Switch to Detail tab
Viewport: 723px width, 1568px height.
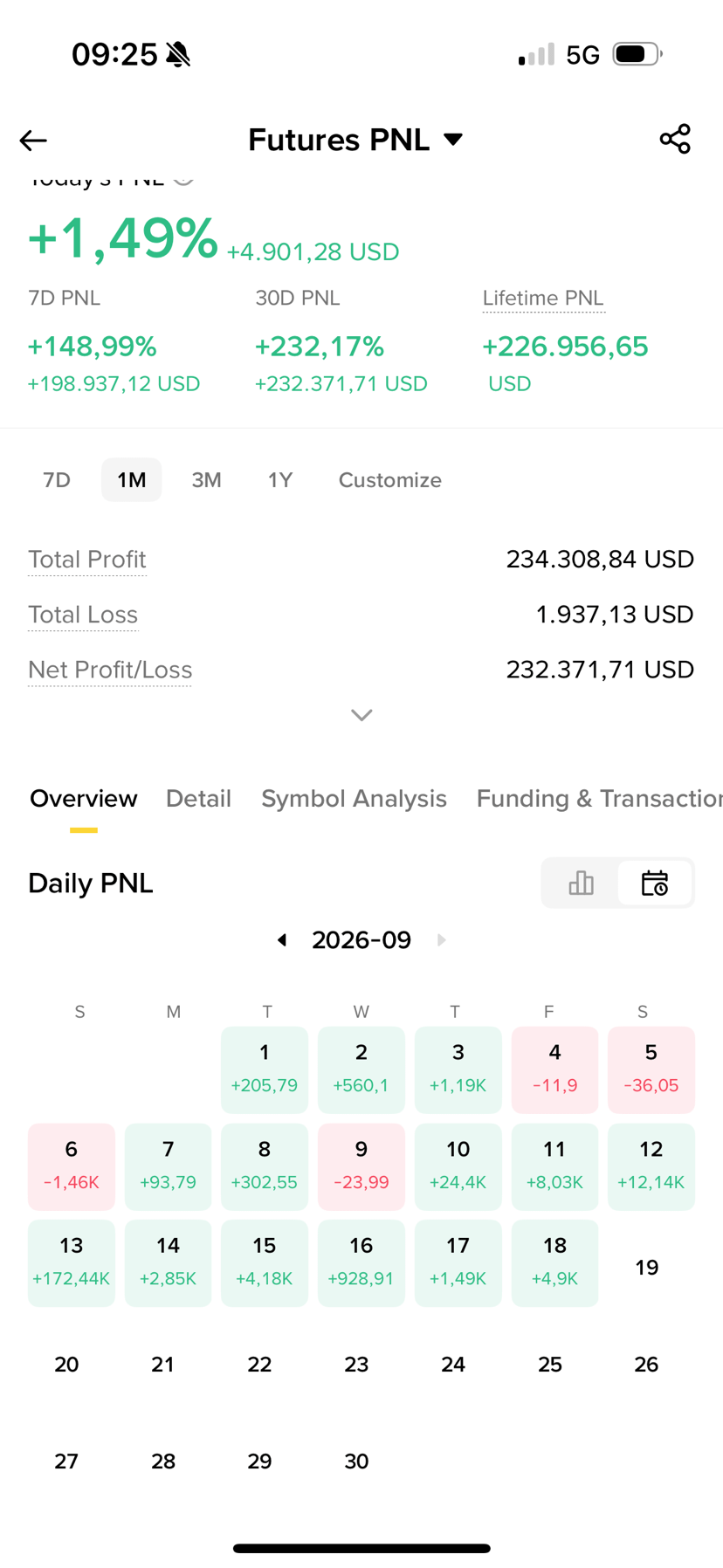[x=198, y=798]
